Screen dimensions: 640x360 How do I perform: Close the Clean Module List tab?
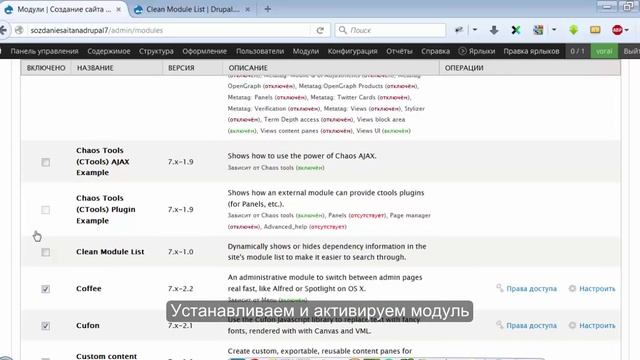[x=247, y=9]
